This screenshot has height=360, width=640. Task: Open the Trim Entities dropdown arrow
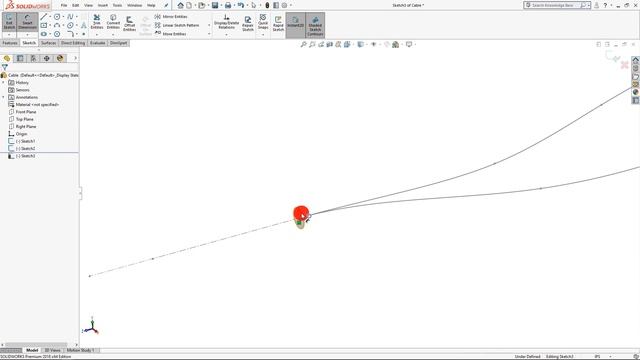tap(97, 35)
